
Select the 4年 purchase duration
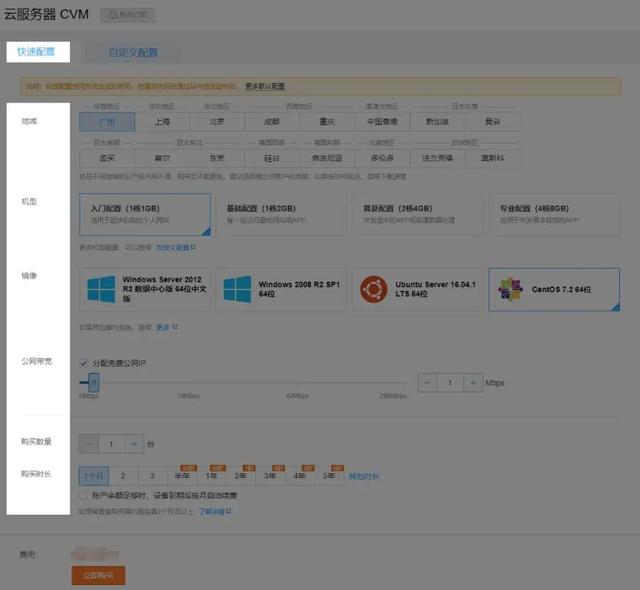point(300,476)
